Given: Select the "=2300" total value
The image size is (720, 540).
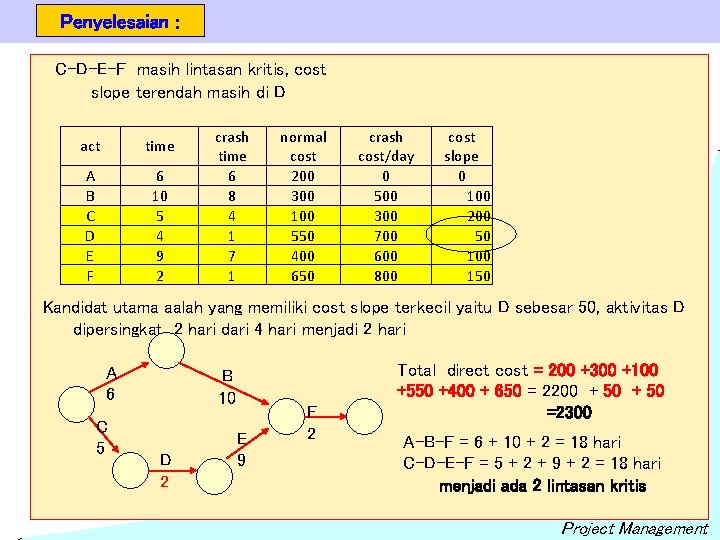Looking at the screenshot, I should (569, 412).
